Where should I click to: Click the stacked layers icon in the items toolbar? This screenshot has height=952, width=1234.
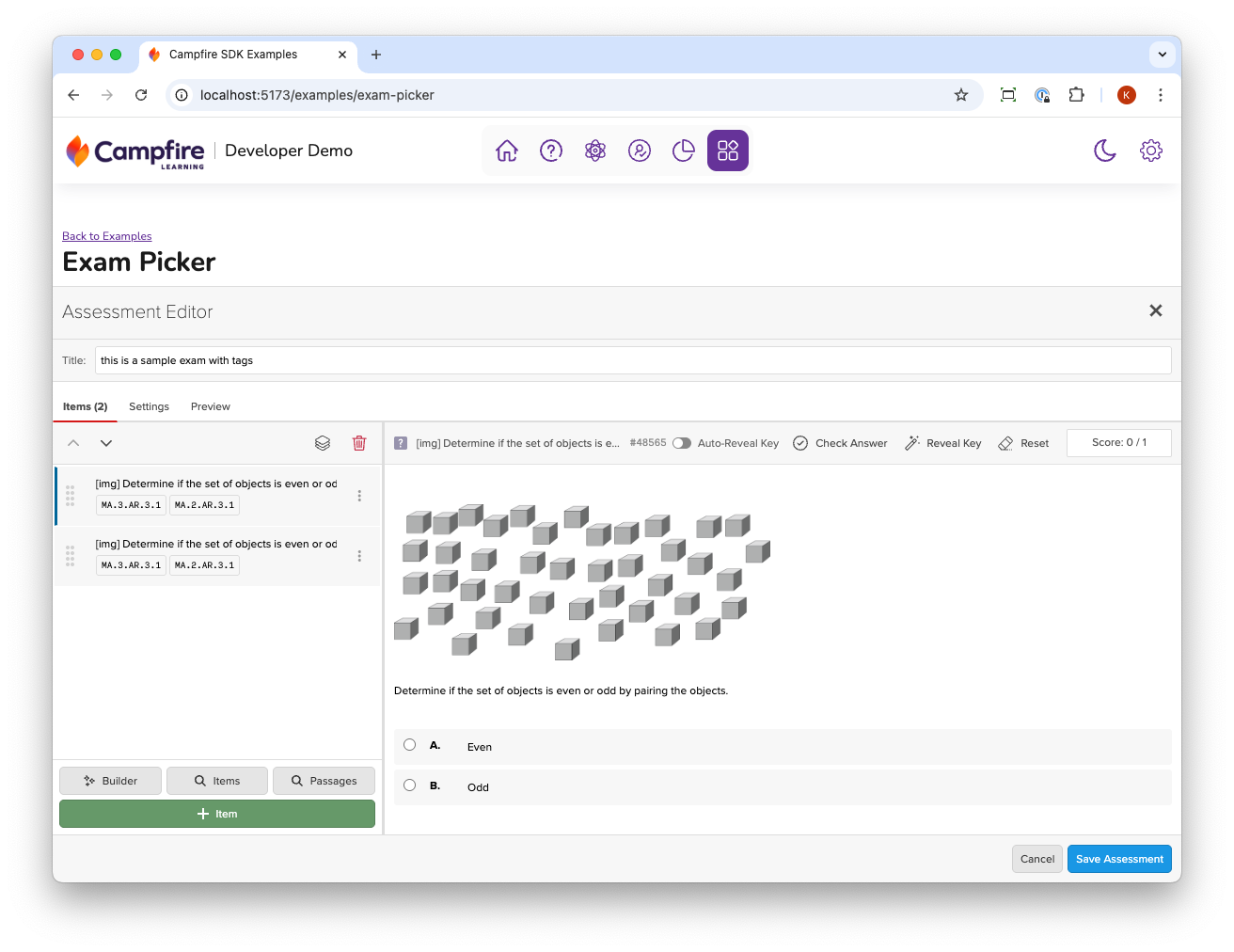[x=323, y=443]
